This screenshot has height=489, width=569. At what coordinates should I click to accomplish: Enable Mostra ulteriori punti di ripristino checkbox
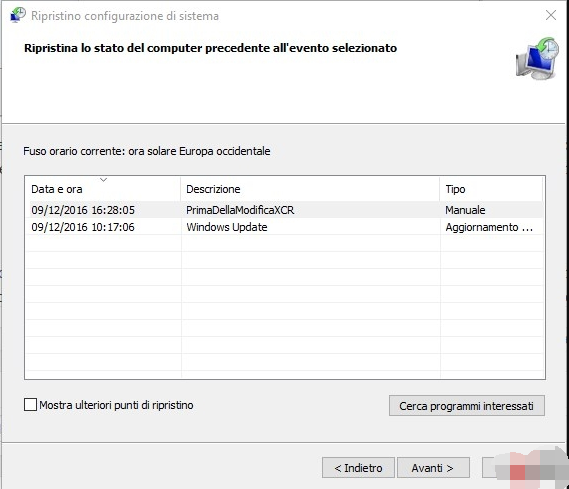tap(30, 404)
